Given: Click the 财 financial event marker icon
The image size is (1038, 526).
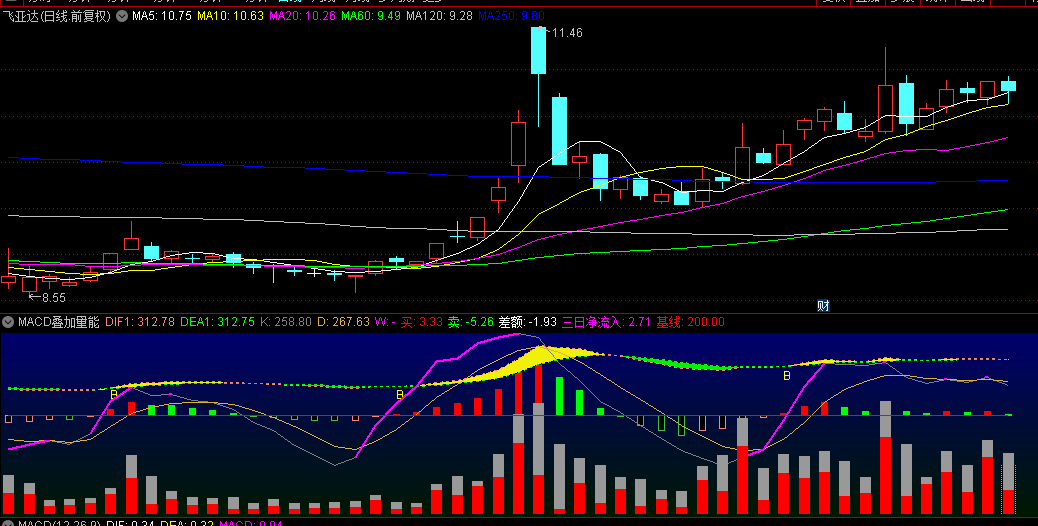Looking at the screenshot, I should (824, 306).
